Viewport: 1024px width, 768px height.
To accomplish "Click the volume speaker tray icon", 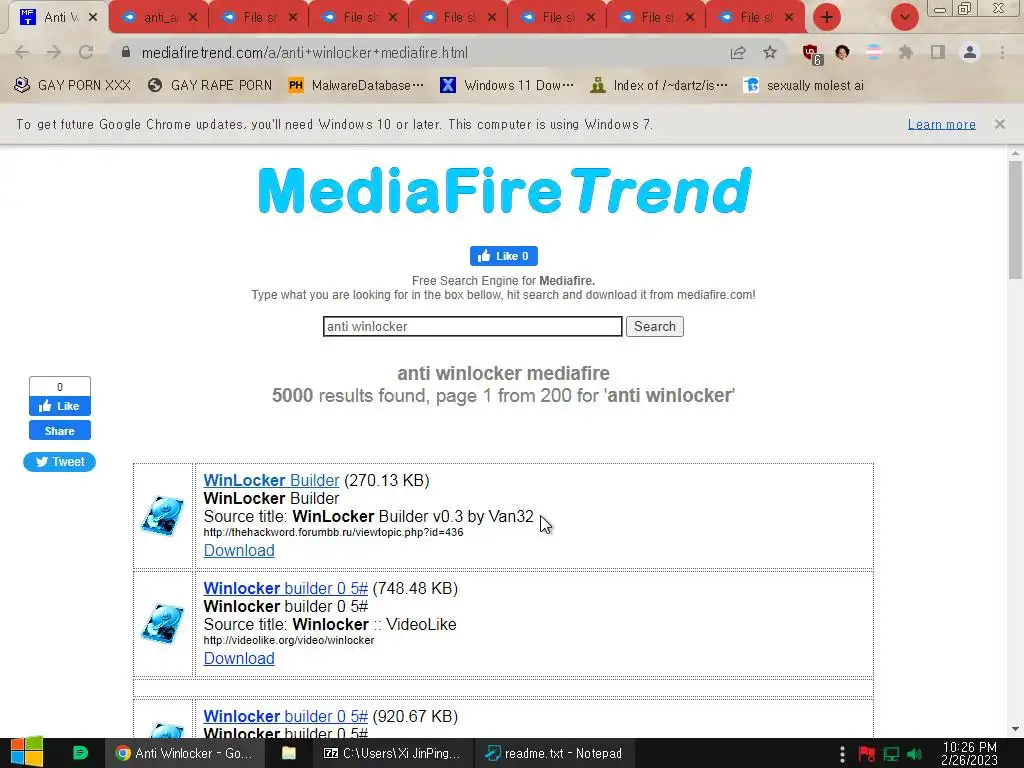I will pyautogui.click(x=915, y=754).
